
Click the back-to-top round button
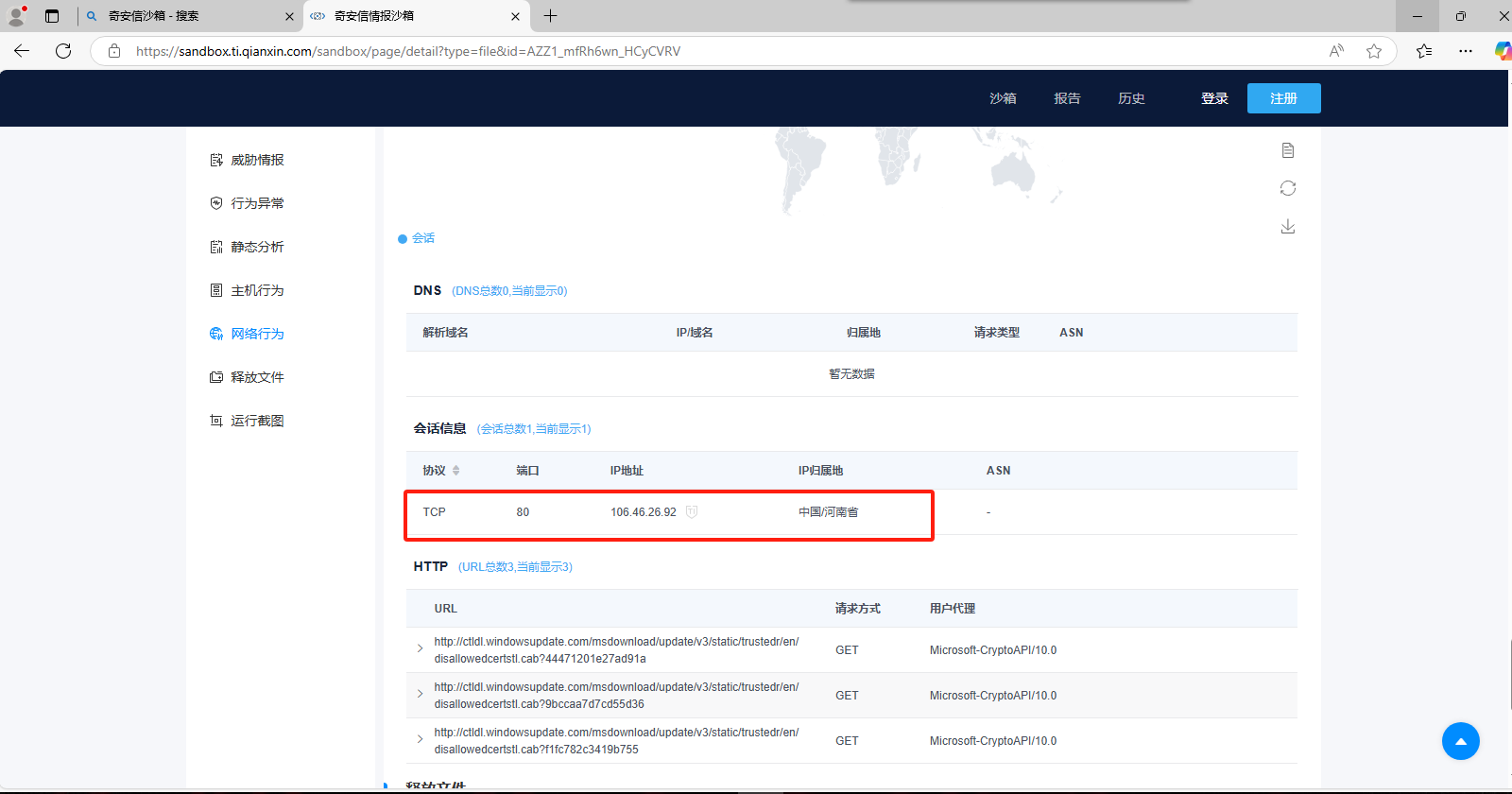[1461, 741]
